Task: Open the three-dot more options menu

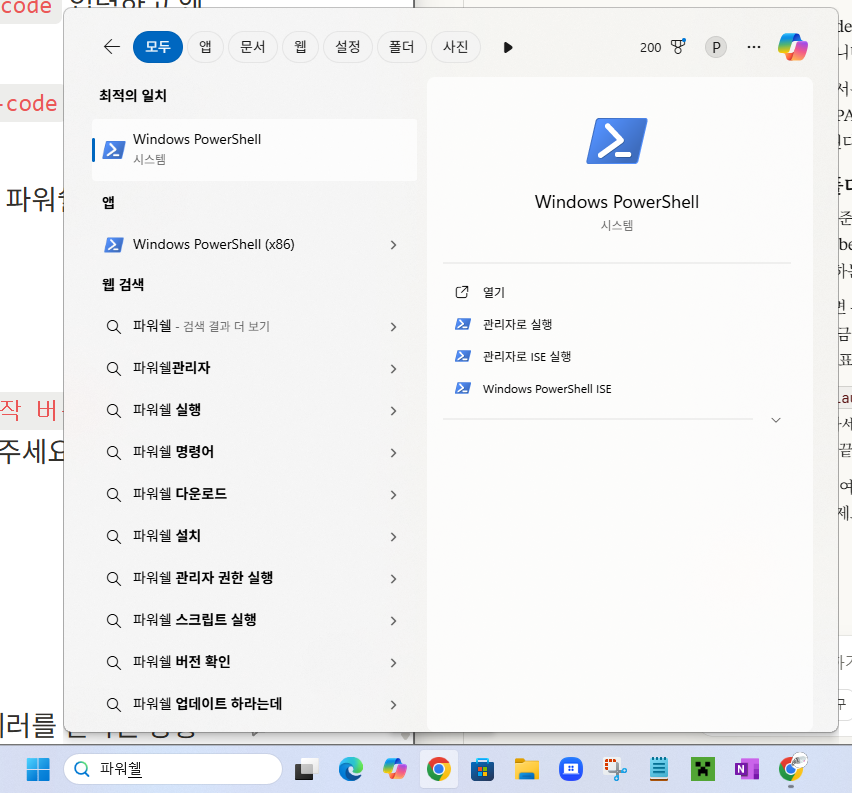Action: pyautogui.click(x=755, y=47)
